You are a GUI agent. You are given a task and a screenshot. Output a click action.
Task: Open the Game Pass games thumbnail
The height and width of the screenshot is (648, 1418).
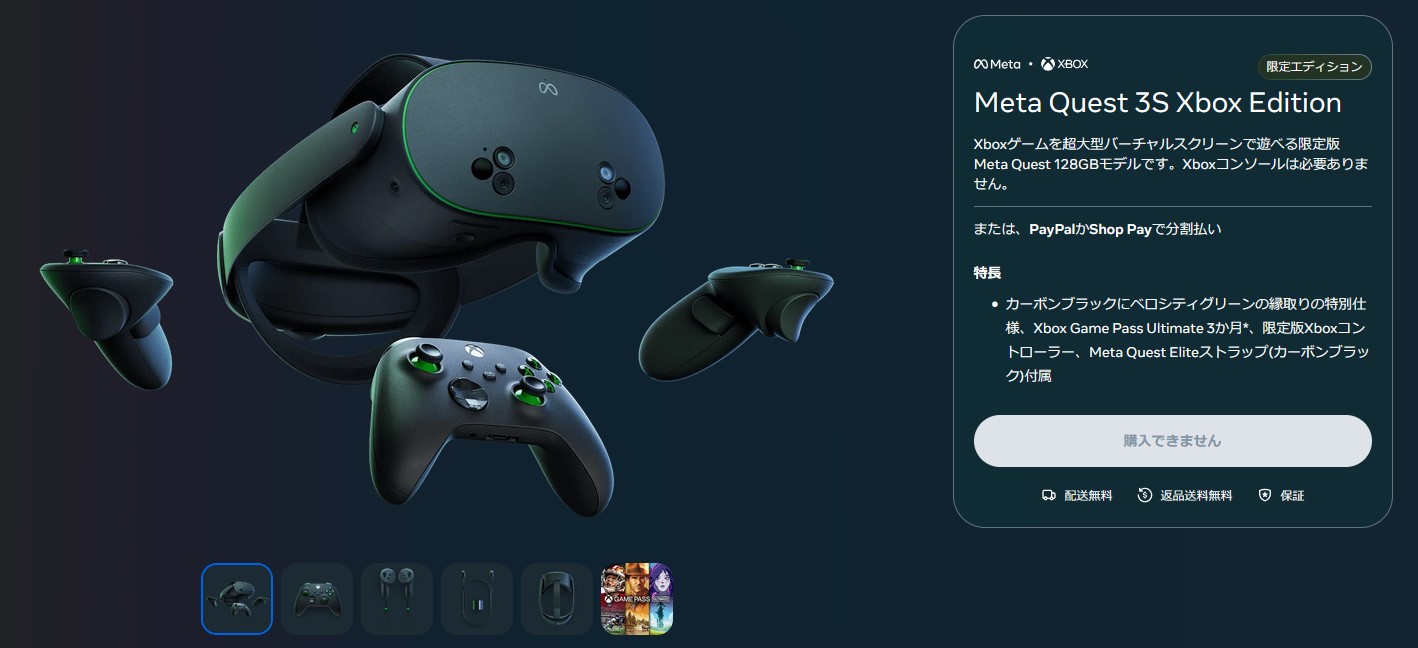tap(637, 599)
